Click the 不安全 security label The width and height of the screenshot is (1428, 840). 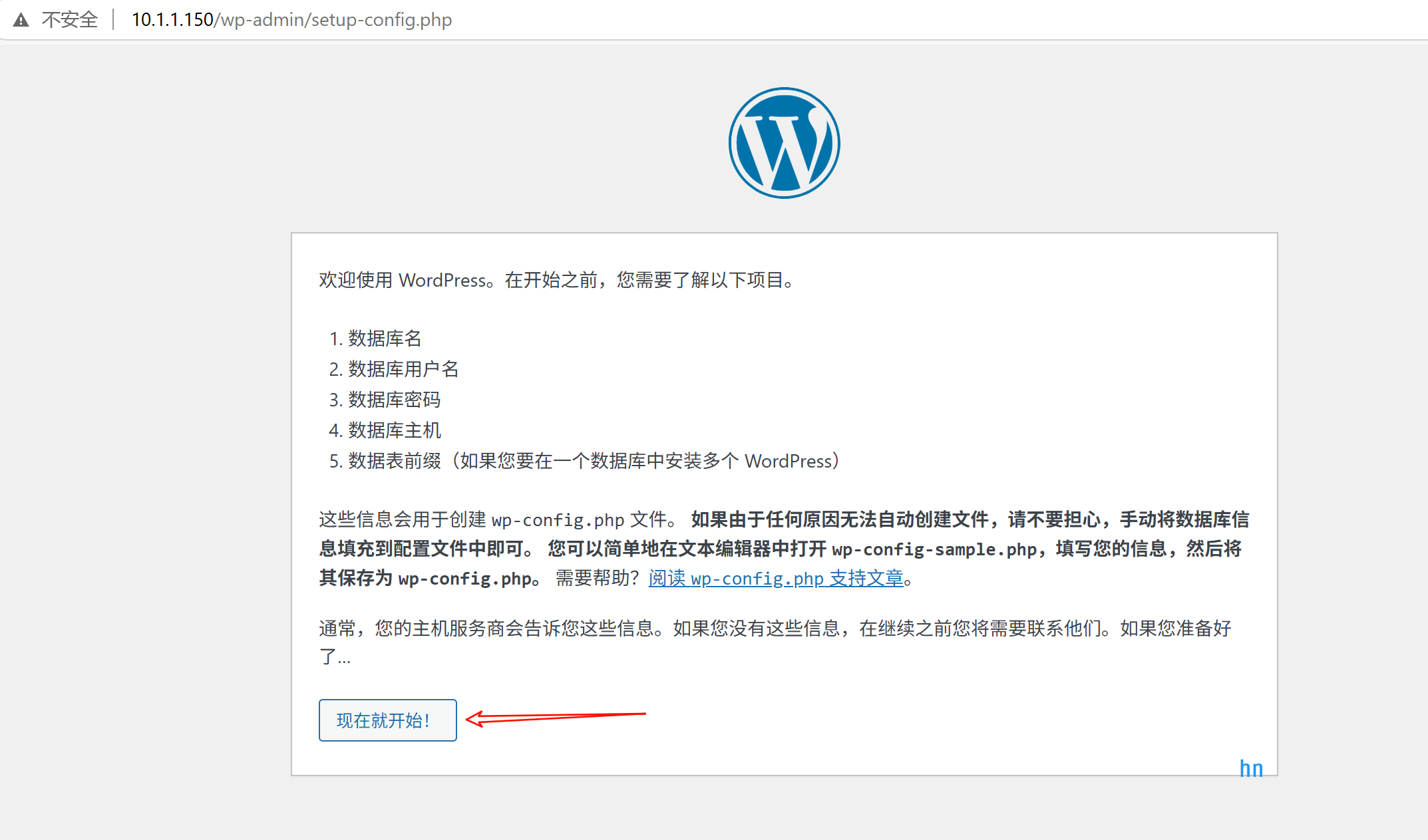pos(69,20)
